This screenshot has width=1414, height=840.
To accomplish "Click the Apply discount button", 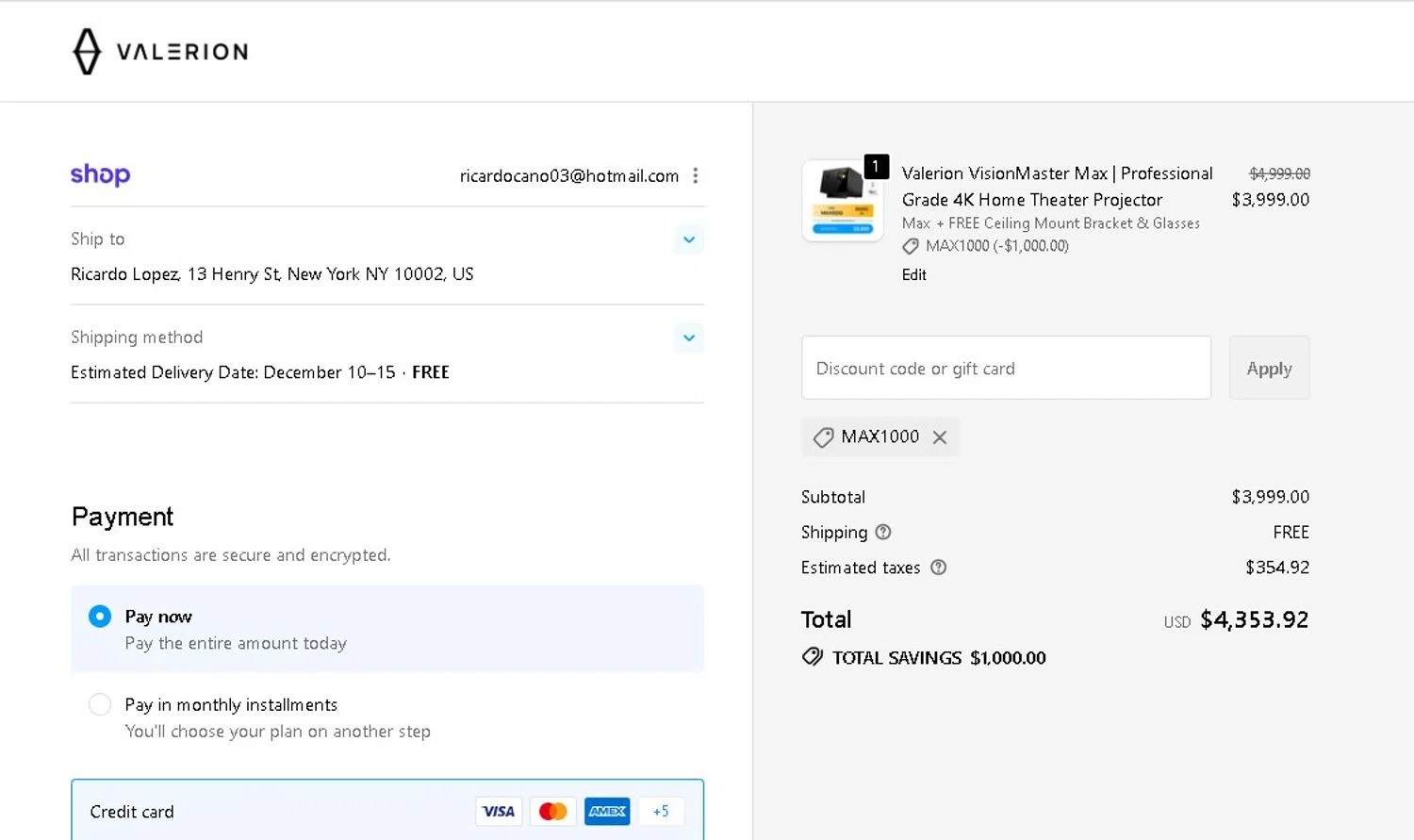I will [1269, 368].
